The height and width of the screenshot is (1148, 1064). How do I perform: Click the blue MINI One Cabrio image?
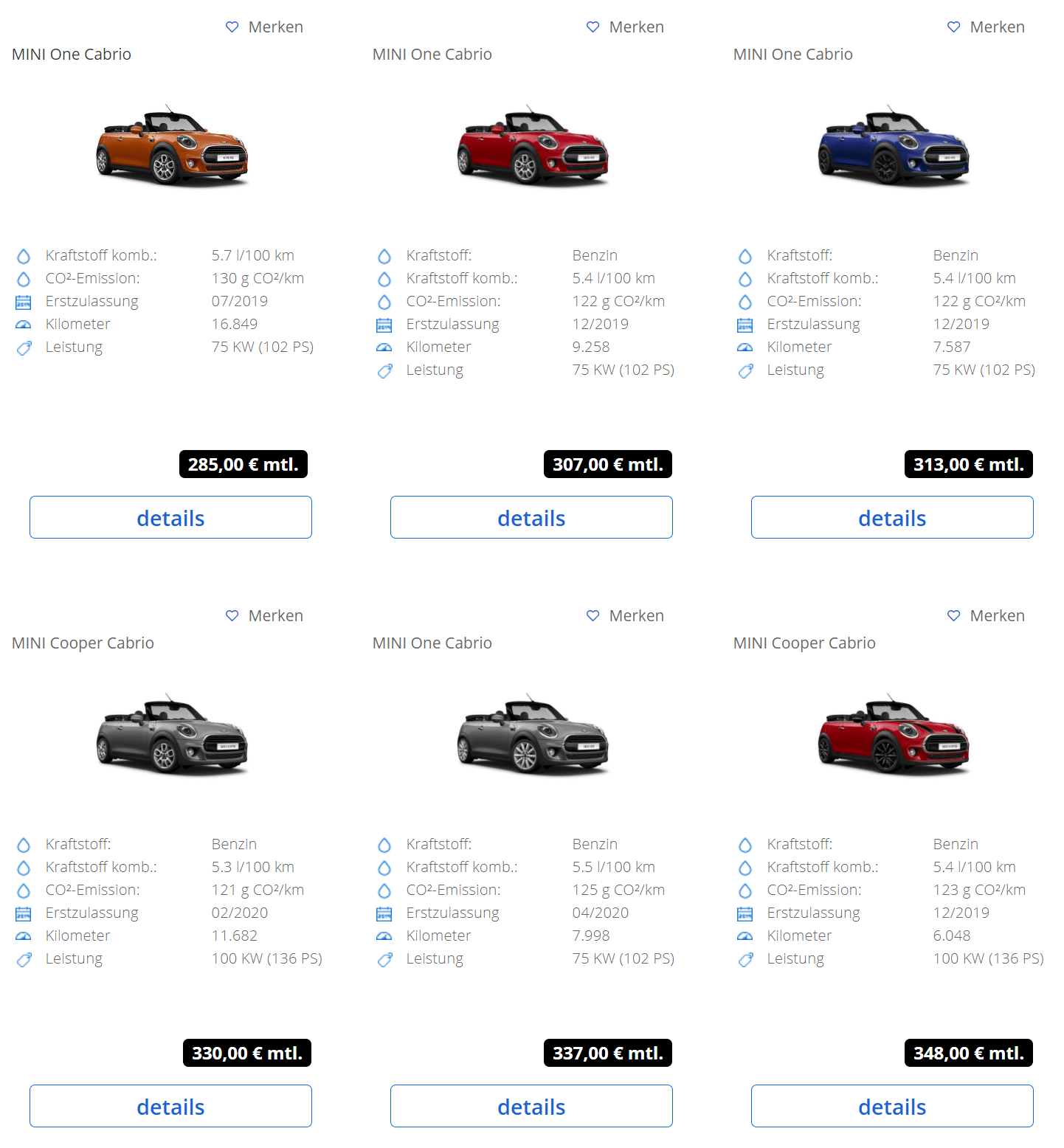point(894,145)
